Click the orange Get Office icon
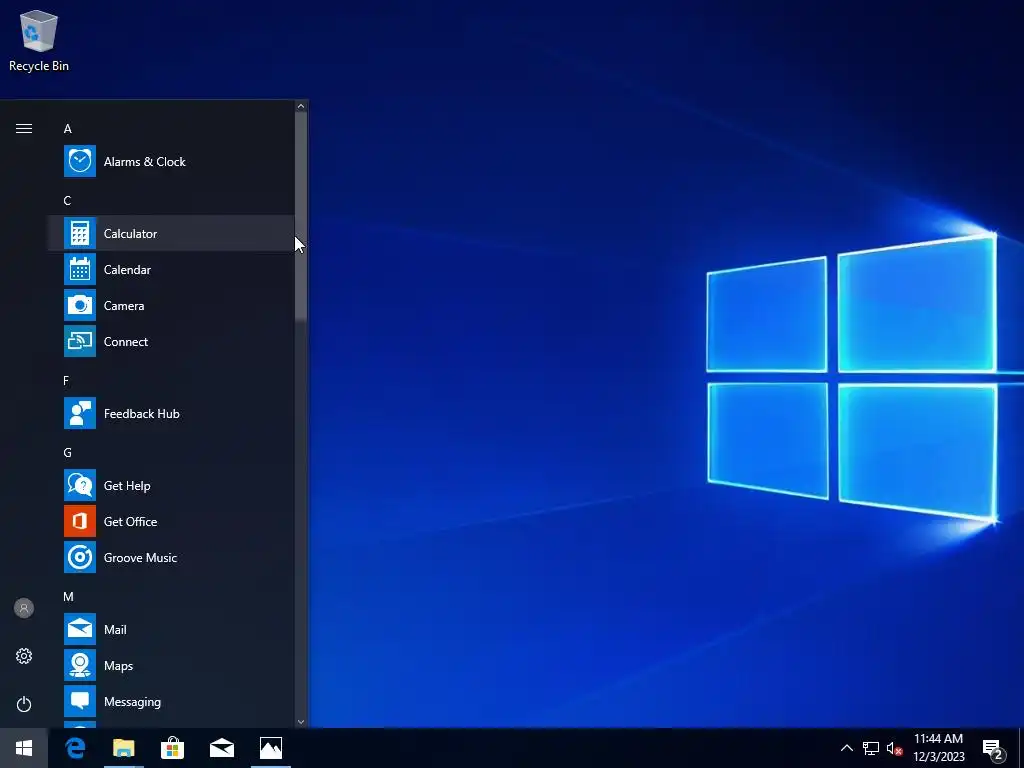 click(80, 521)
